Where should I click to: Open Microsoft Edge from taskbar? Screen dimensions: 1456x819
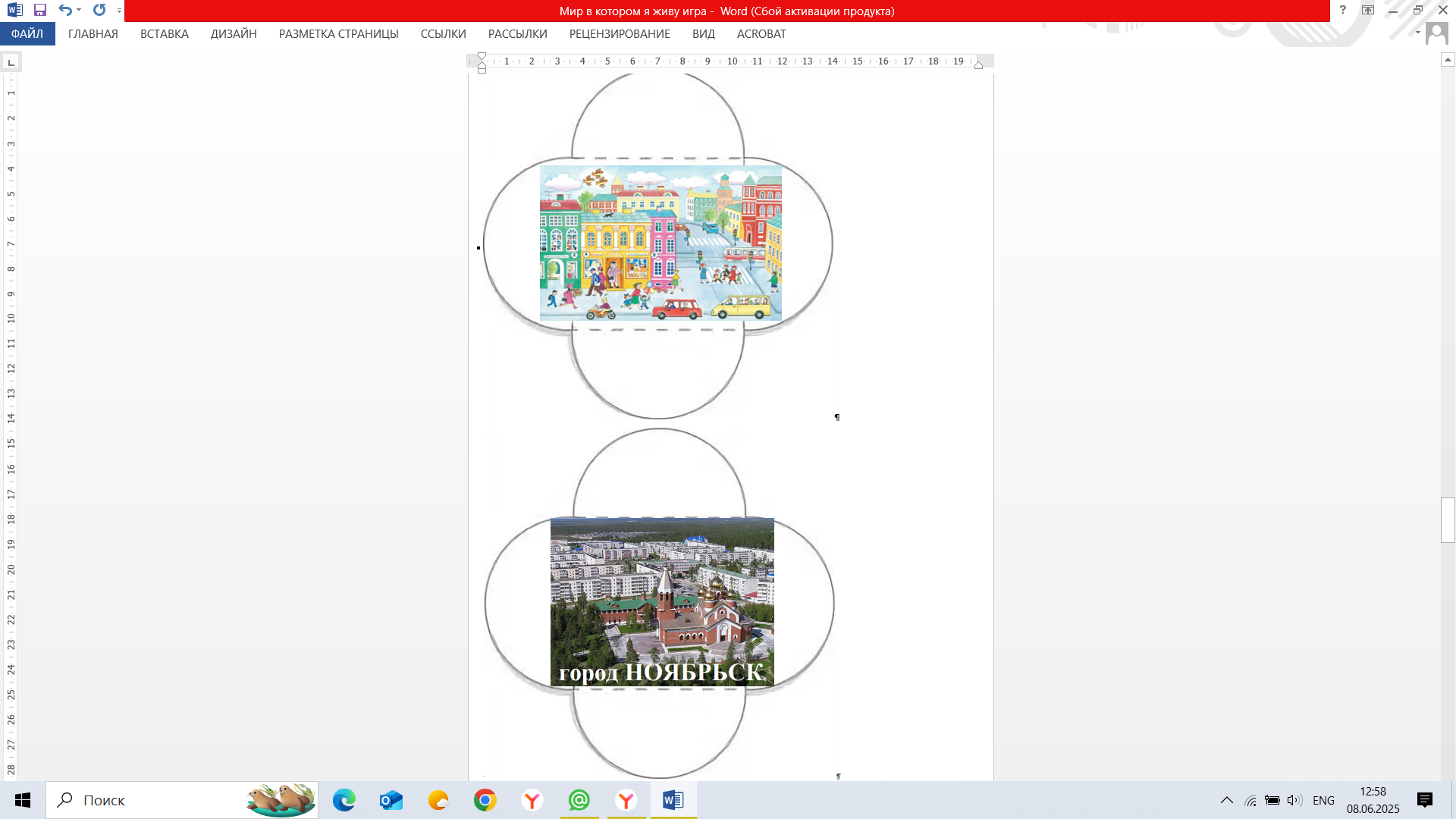344,800
